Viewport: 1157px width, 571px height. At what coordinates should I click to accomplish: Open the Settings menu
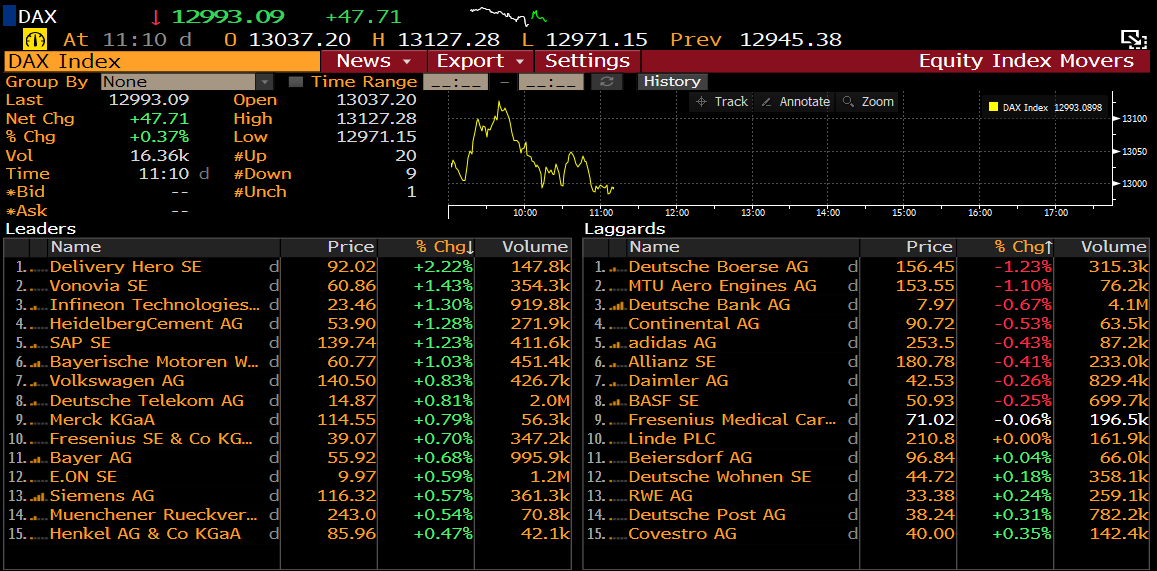[x=587, y=61]
